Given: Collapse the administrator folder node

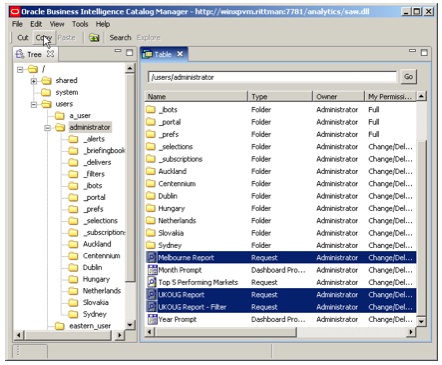Looking at the screenshot, I should [47, 128].
